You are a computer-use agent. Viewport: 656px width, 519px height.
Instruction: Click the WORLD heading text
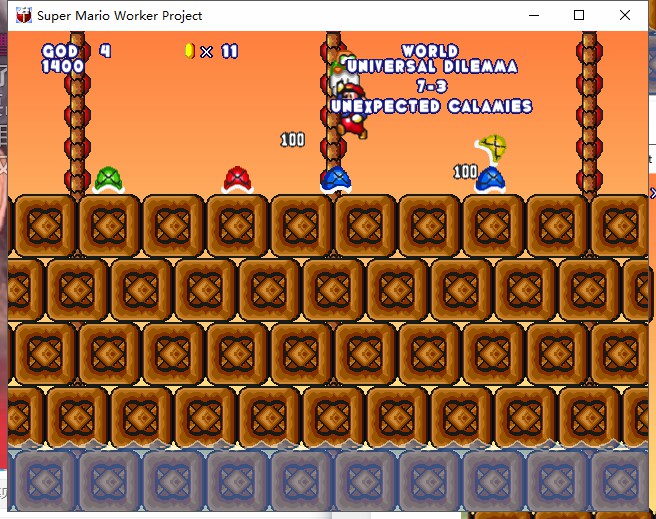coord(430,51)
